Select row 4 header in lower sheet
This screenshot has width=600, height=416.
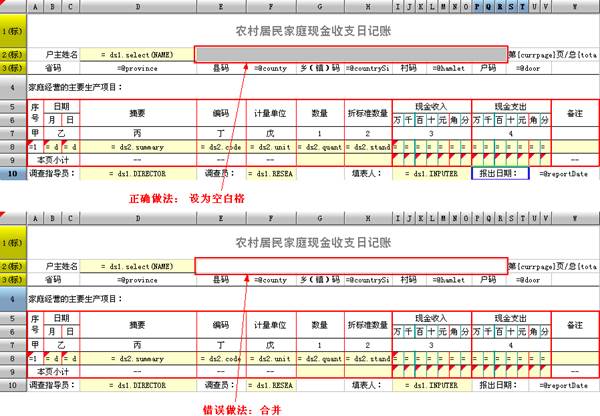(x=10, y=298)
